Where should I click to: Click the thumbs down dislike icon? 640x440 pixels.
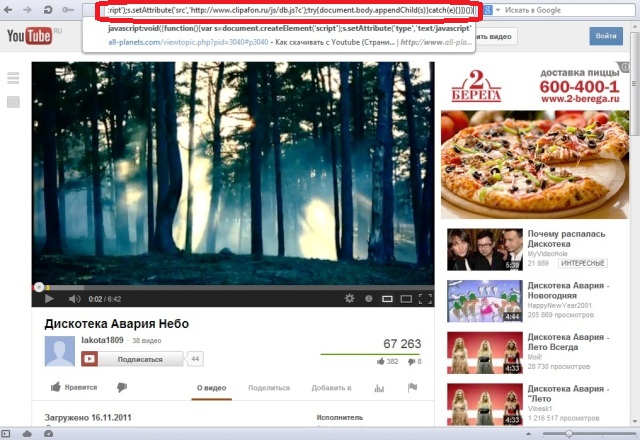coord(122,387)
